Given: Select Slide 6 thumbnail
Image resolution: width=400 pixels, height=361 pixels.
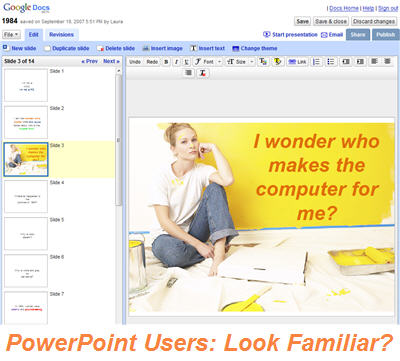Looking at the screenshot, I should tap(26, 271).
